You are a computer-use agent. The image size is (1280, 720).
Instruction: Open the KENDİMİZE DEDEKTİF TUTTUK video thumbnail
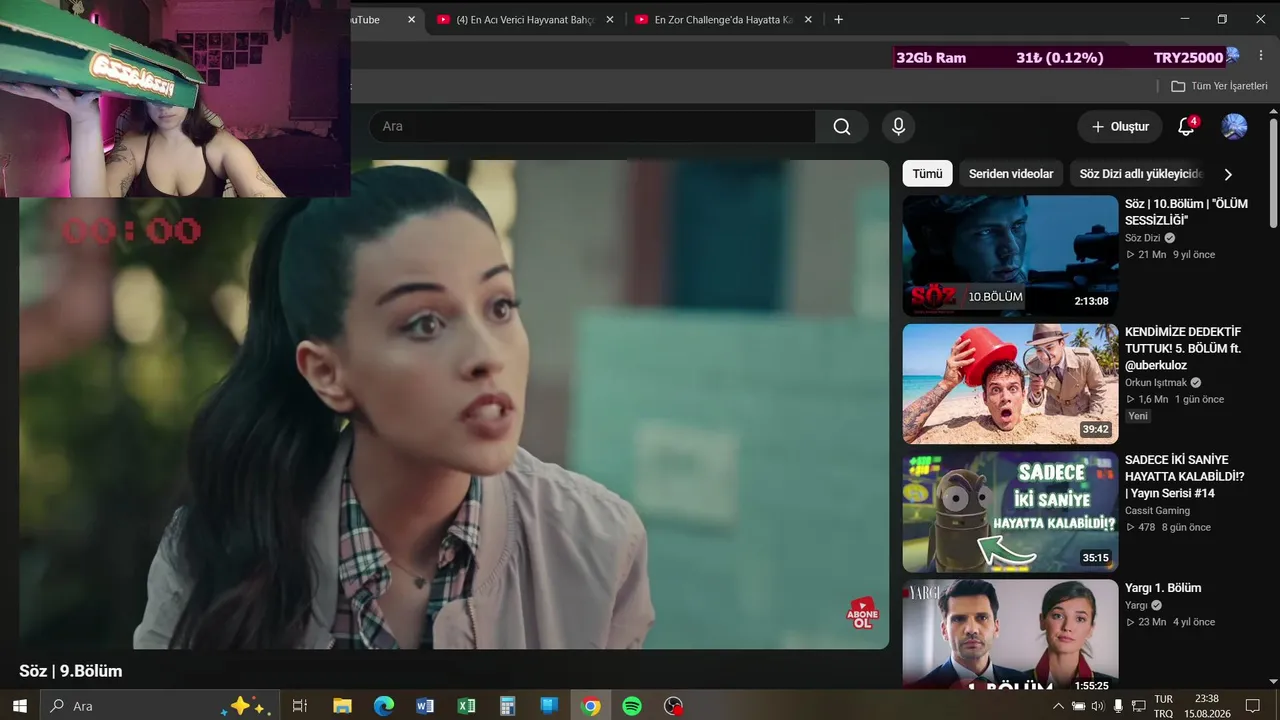pyautogui.click(x=1010, y=383)
